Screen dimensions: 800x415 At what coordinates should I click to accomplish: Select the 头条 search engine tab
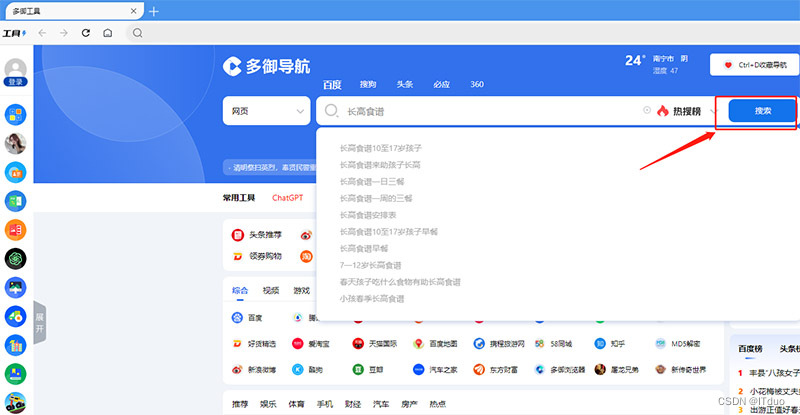(x=405, y=84)
